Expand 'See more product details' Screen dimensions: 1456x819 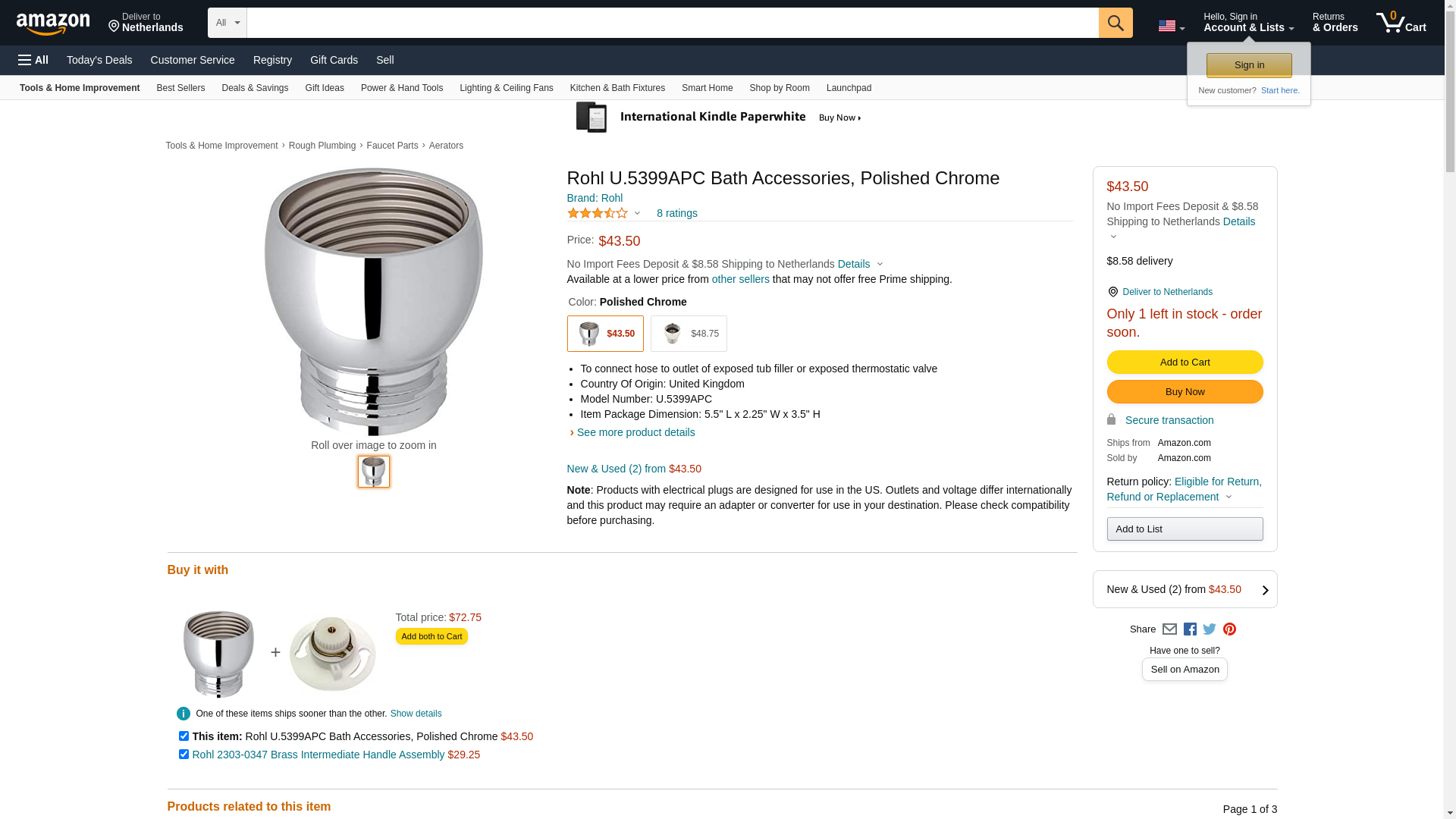point(635,432)
